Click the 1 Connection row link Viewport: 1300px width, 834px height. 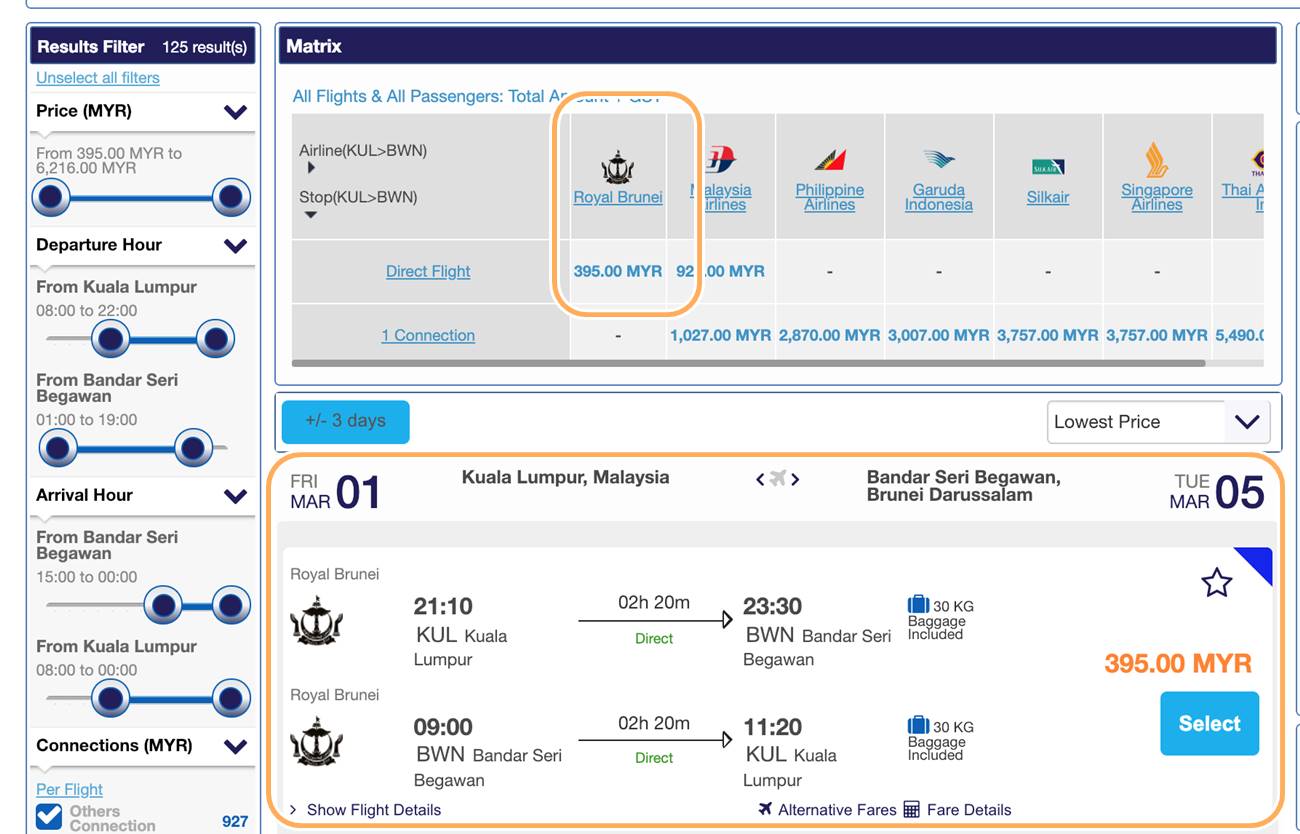428,335
